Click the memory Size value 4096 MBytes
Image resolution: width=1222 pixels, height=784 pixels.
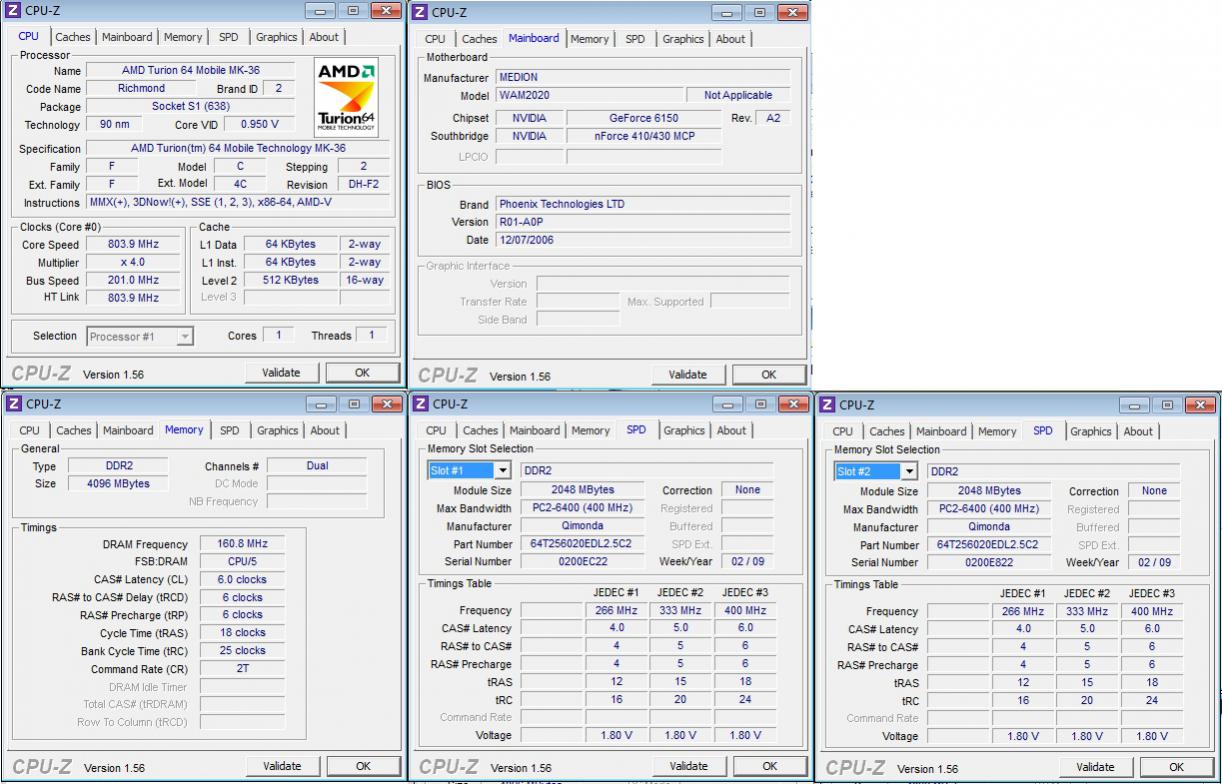pos(119,484)
